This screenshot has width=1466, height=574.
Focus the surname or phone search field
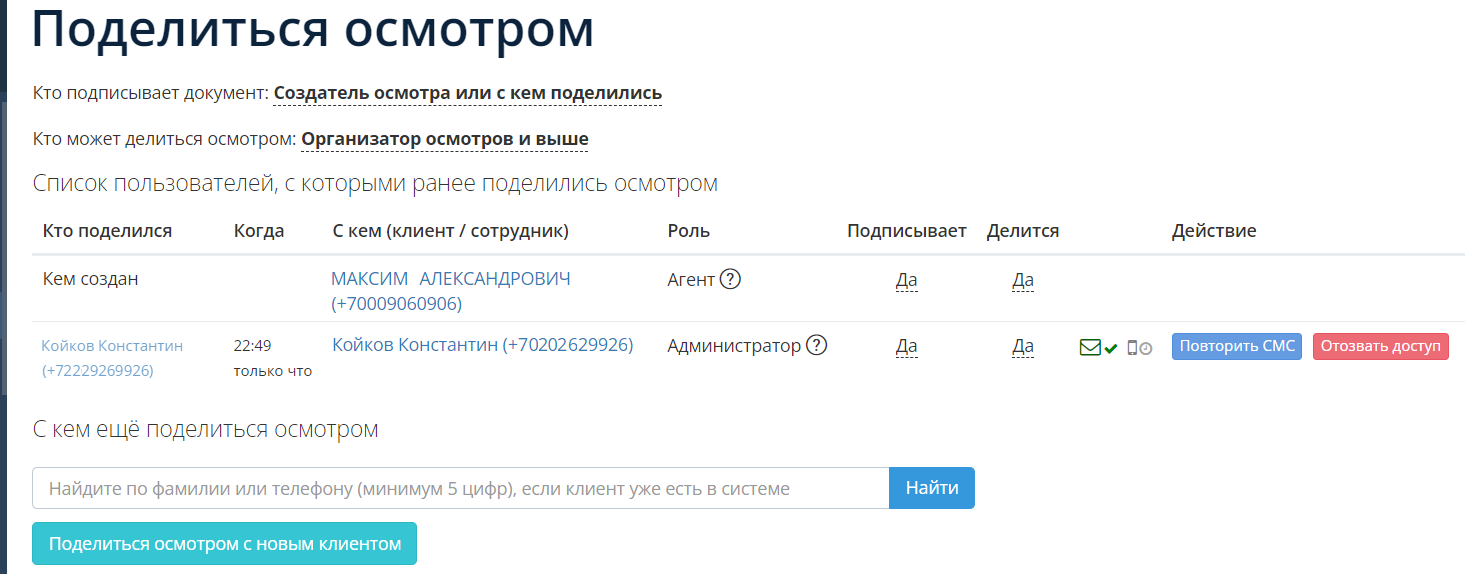[x=460, y=488]
